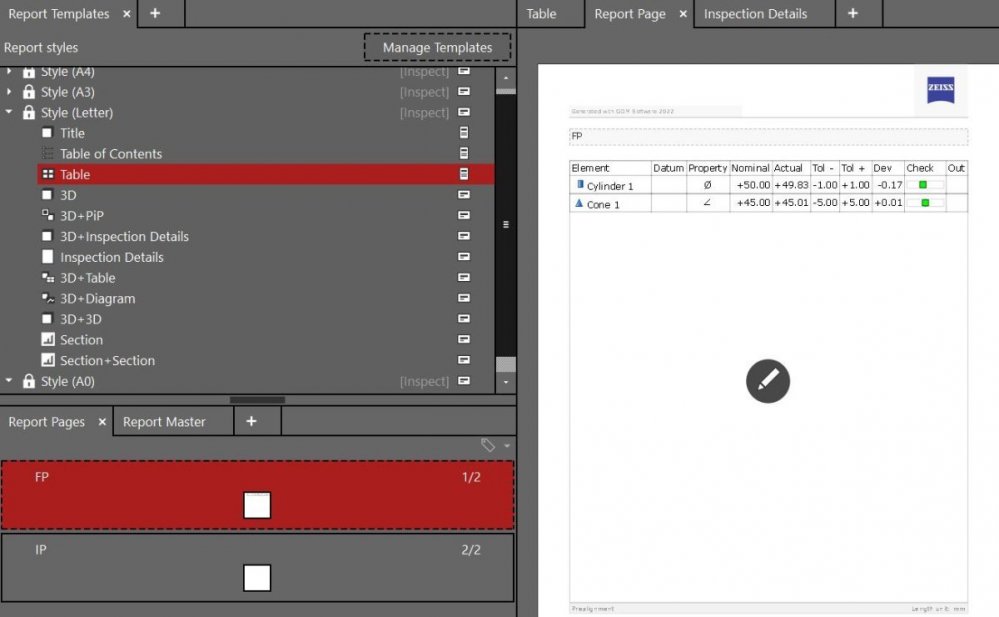Click the pencil edit icon on the report page
The width and height of the screenshot is (999, 617).
(768, 381)
